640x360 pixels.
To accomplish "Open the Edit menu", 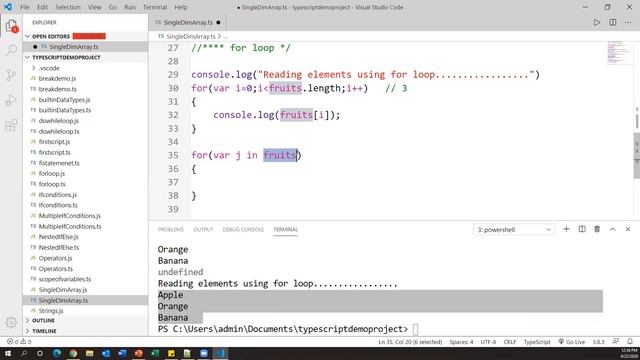I will [x=42, y=7].
